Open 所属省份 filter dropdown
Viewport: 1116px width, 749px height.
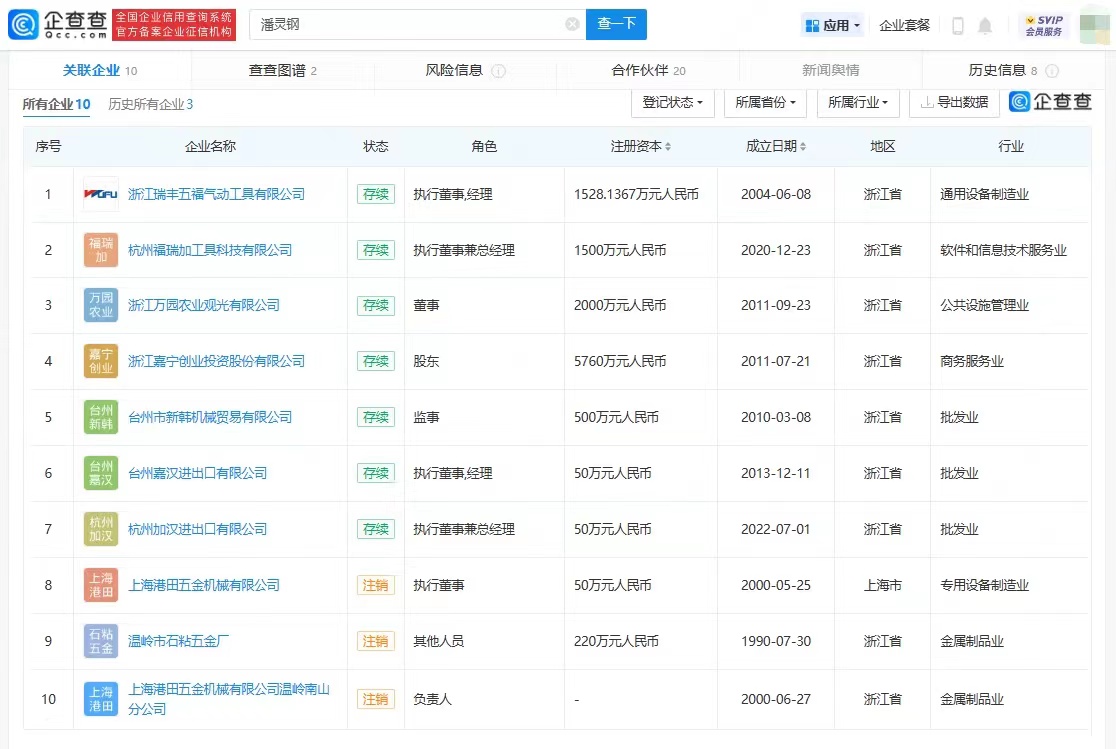(765, 103)
